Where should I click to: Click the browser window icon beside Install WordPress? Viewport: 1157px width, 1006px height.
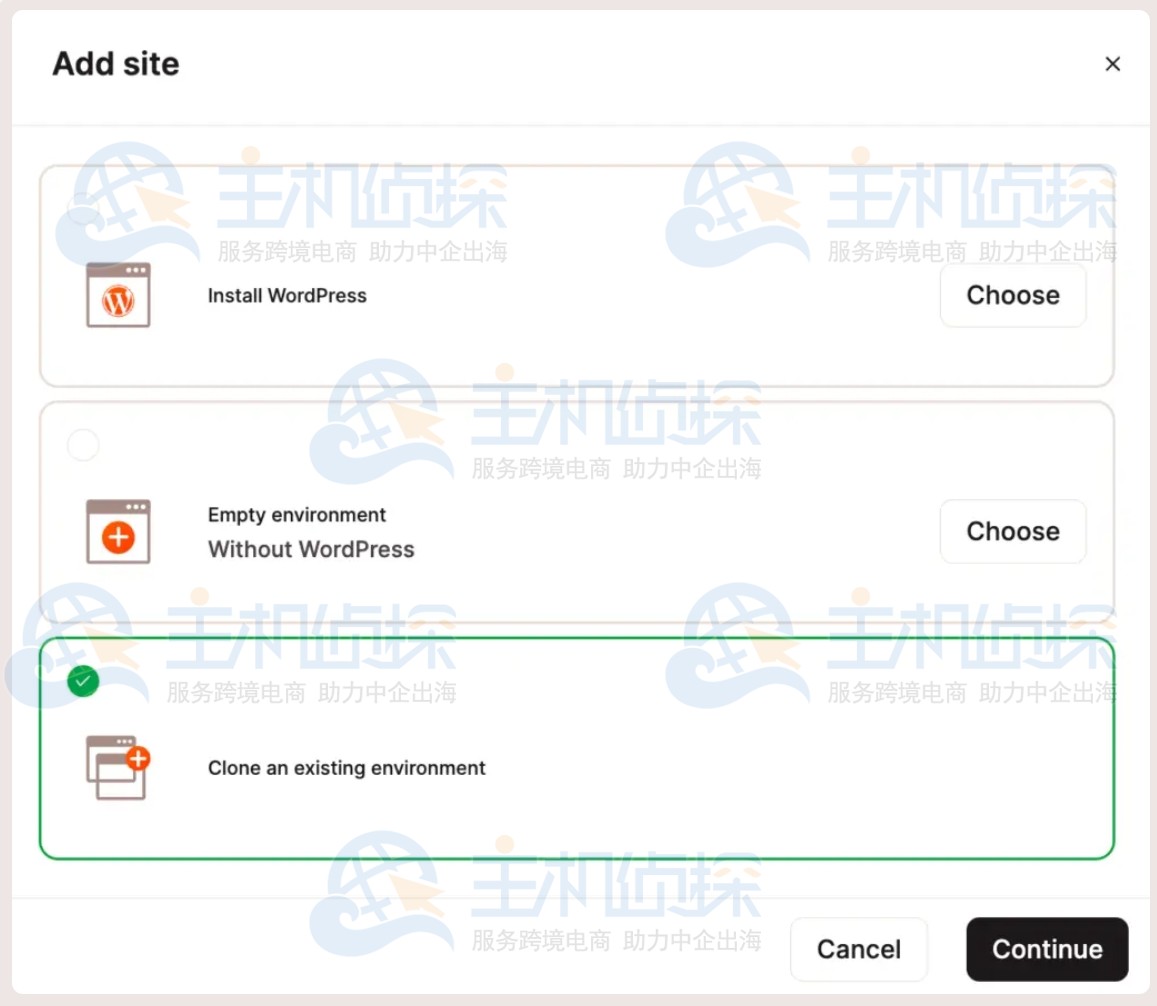(119, 293)
